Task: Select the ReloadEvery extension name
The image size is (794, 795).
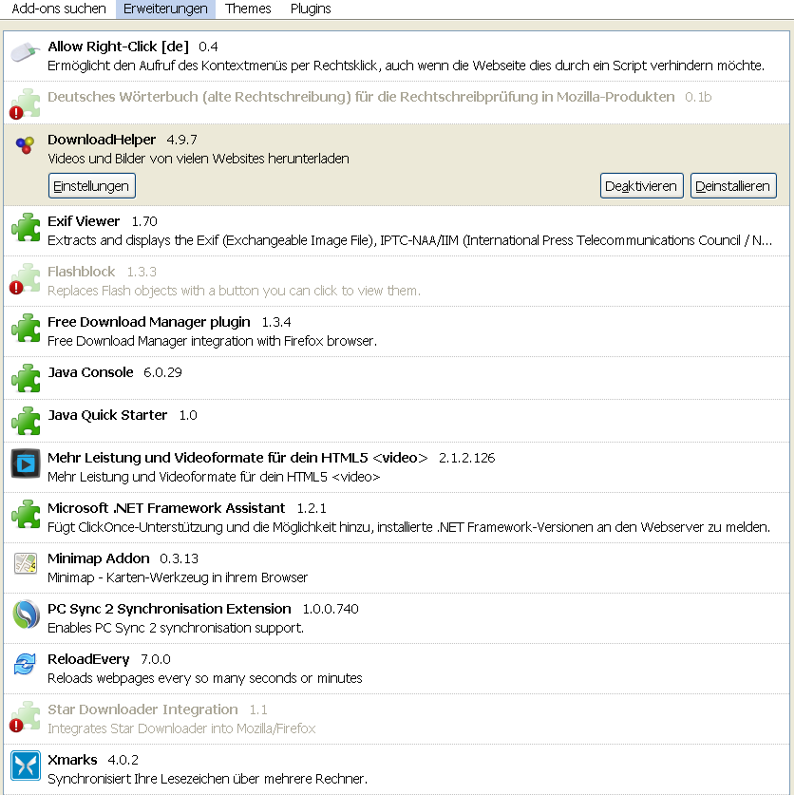Action: [x=88, y=659]
